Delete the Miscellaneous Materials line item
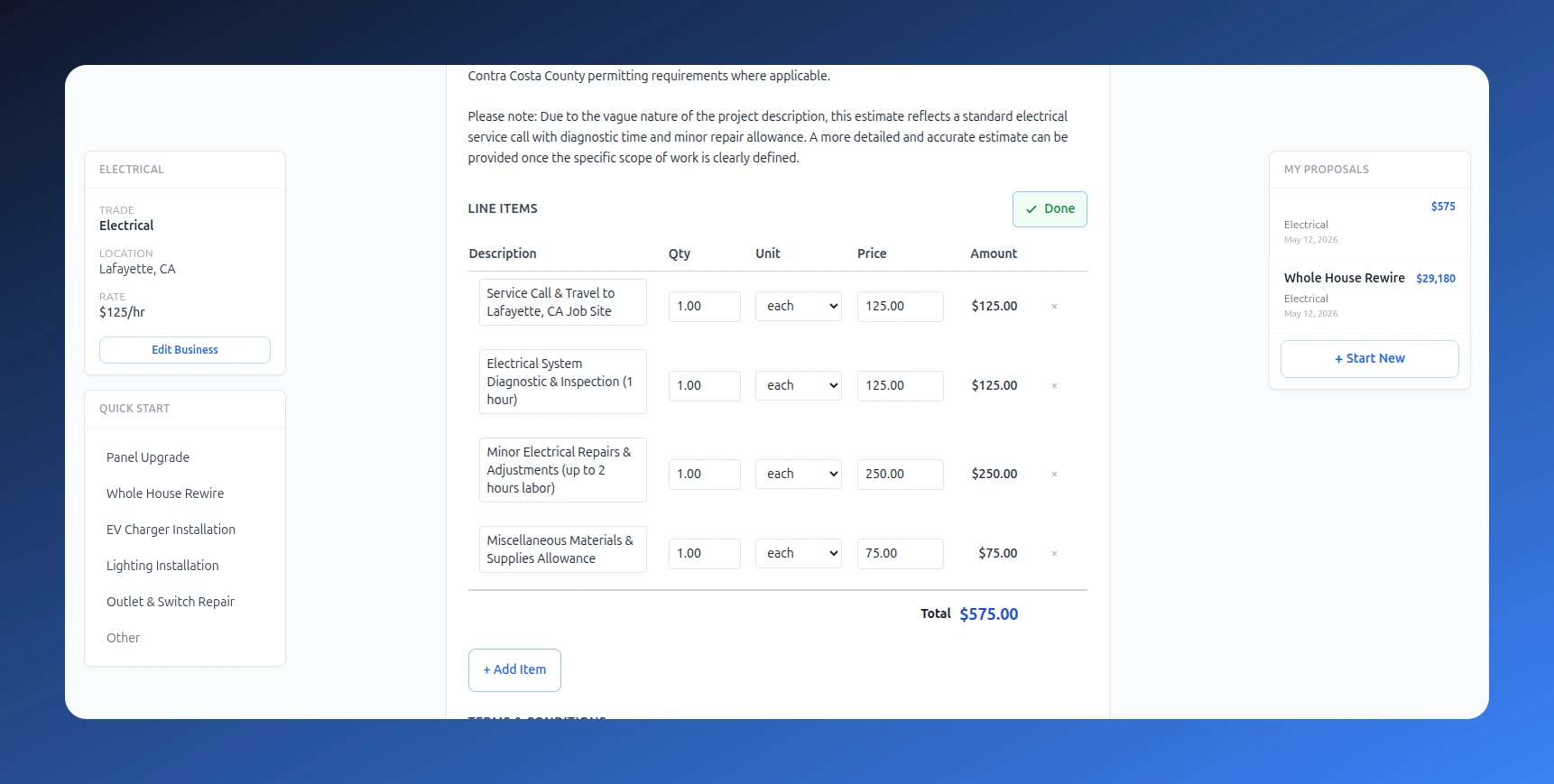This screenshot has height=784, width=1554. tap(1054, 554)
